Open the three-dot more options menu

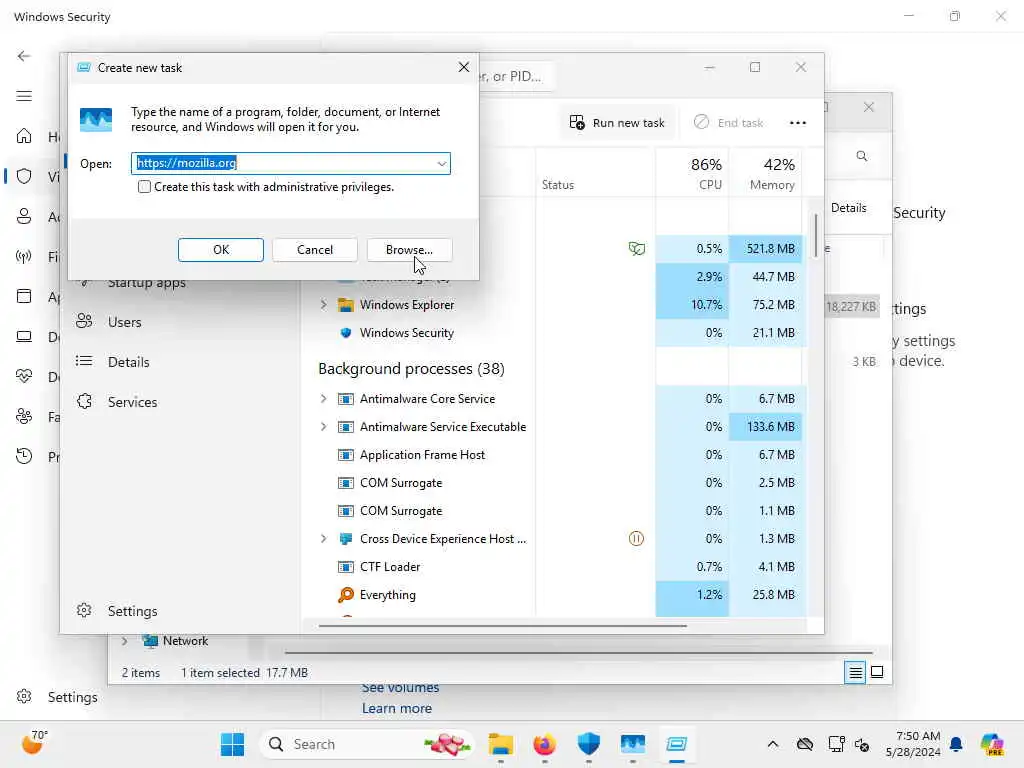[797, 123]
